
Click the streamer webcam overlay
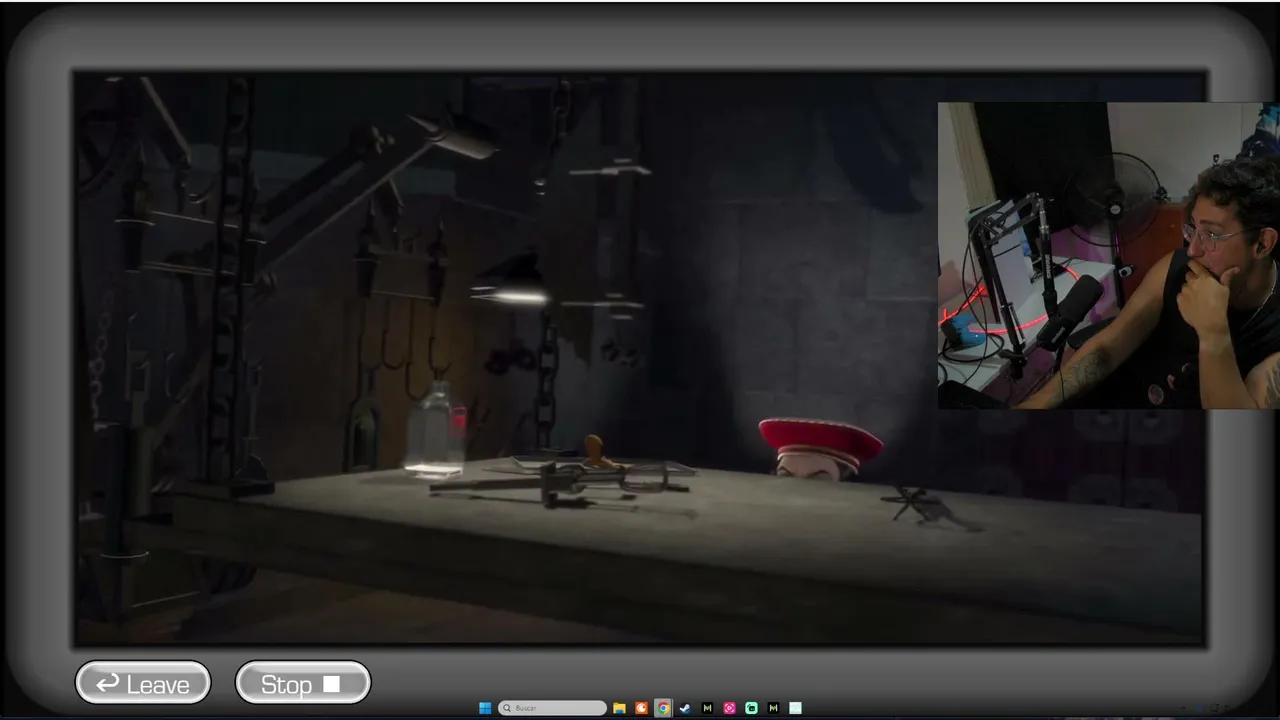pyautogui.click(x=1108, y=256)
